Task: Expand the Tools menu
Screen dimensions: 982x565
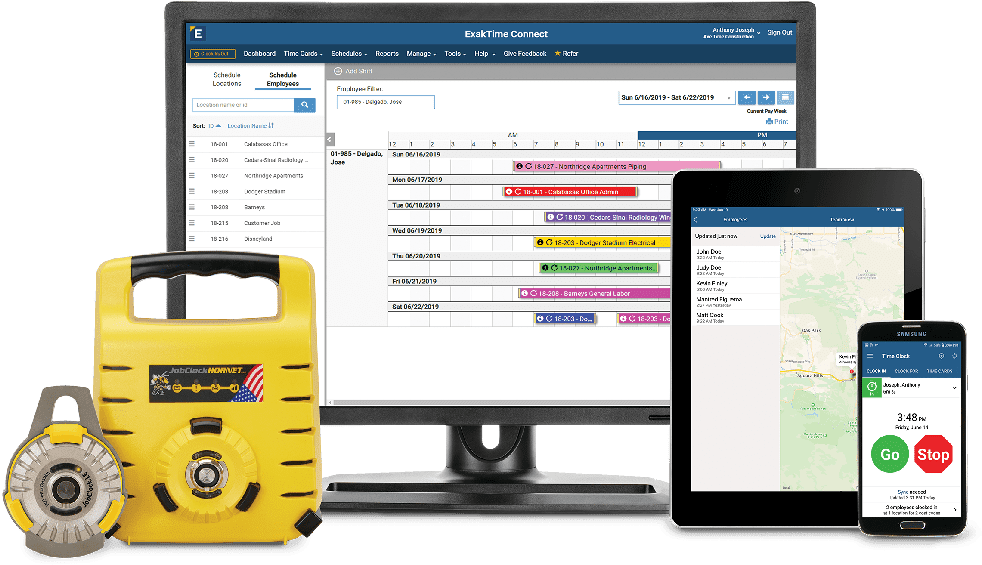Action: pyautogui.click(x=455, y=54)
